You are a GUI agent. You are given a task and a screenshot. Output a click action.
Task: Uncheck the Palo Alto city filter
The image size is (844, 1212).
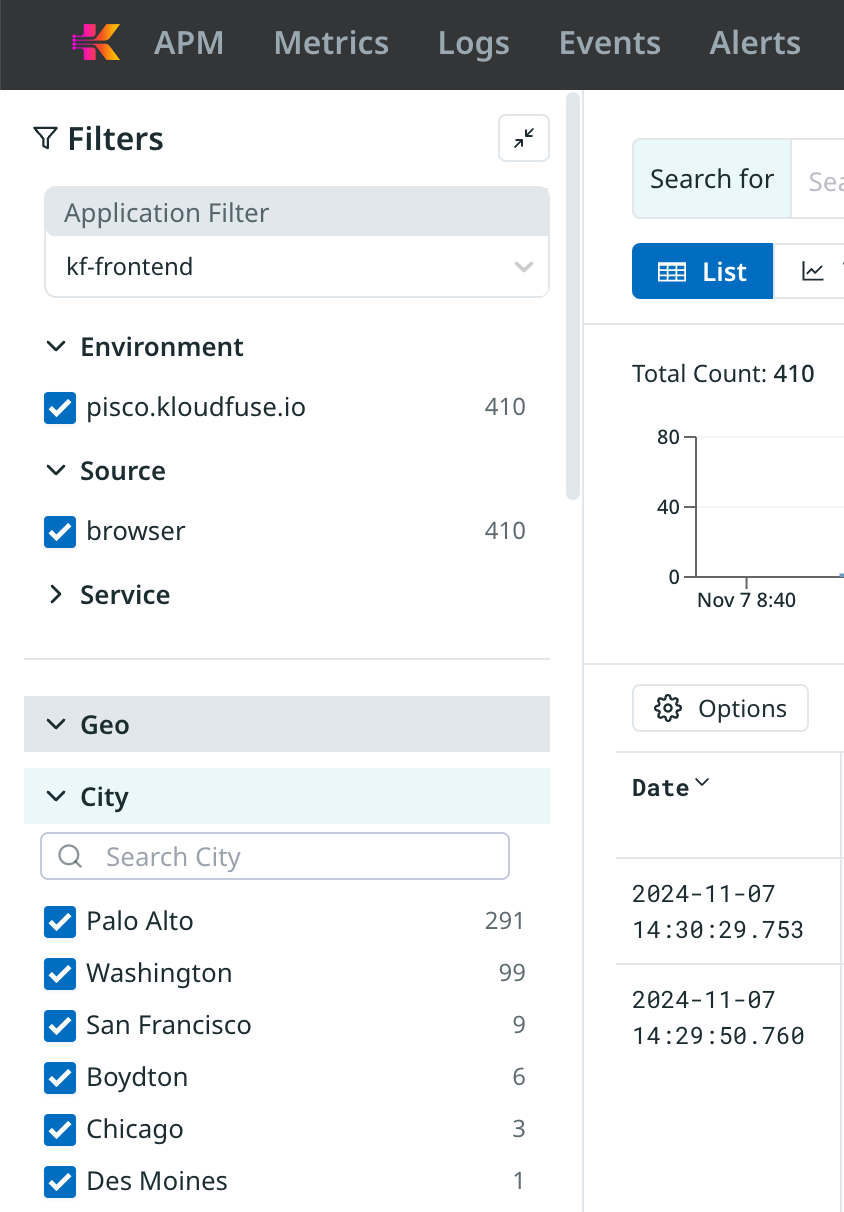coord(61,922)
